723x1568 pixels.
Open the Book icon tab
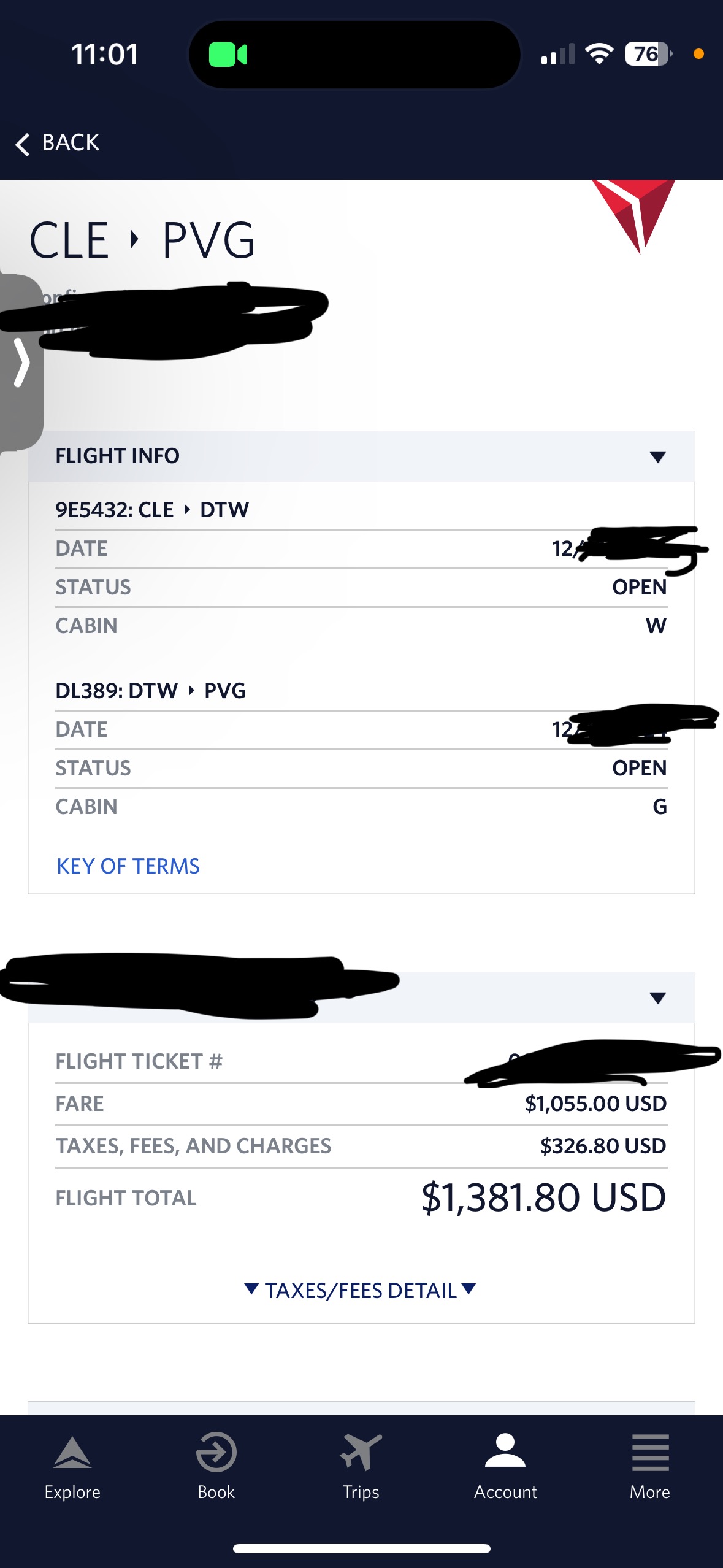pyautogui.click(x=216, y=1452)
